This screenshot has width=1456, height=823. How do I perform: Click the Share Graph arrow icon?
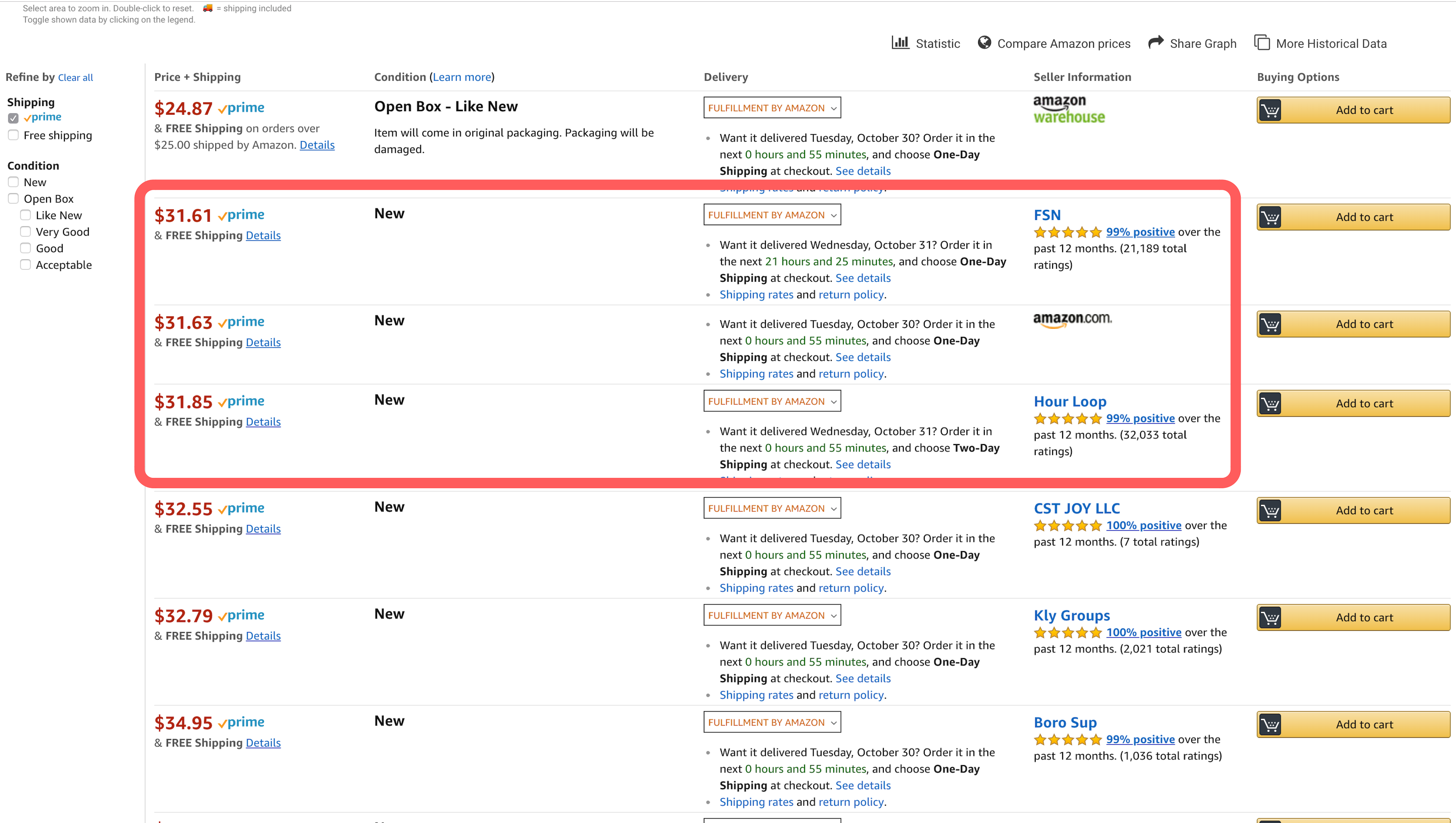click(x=1156, y=42)
